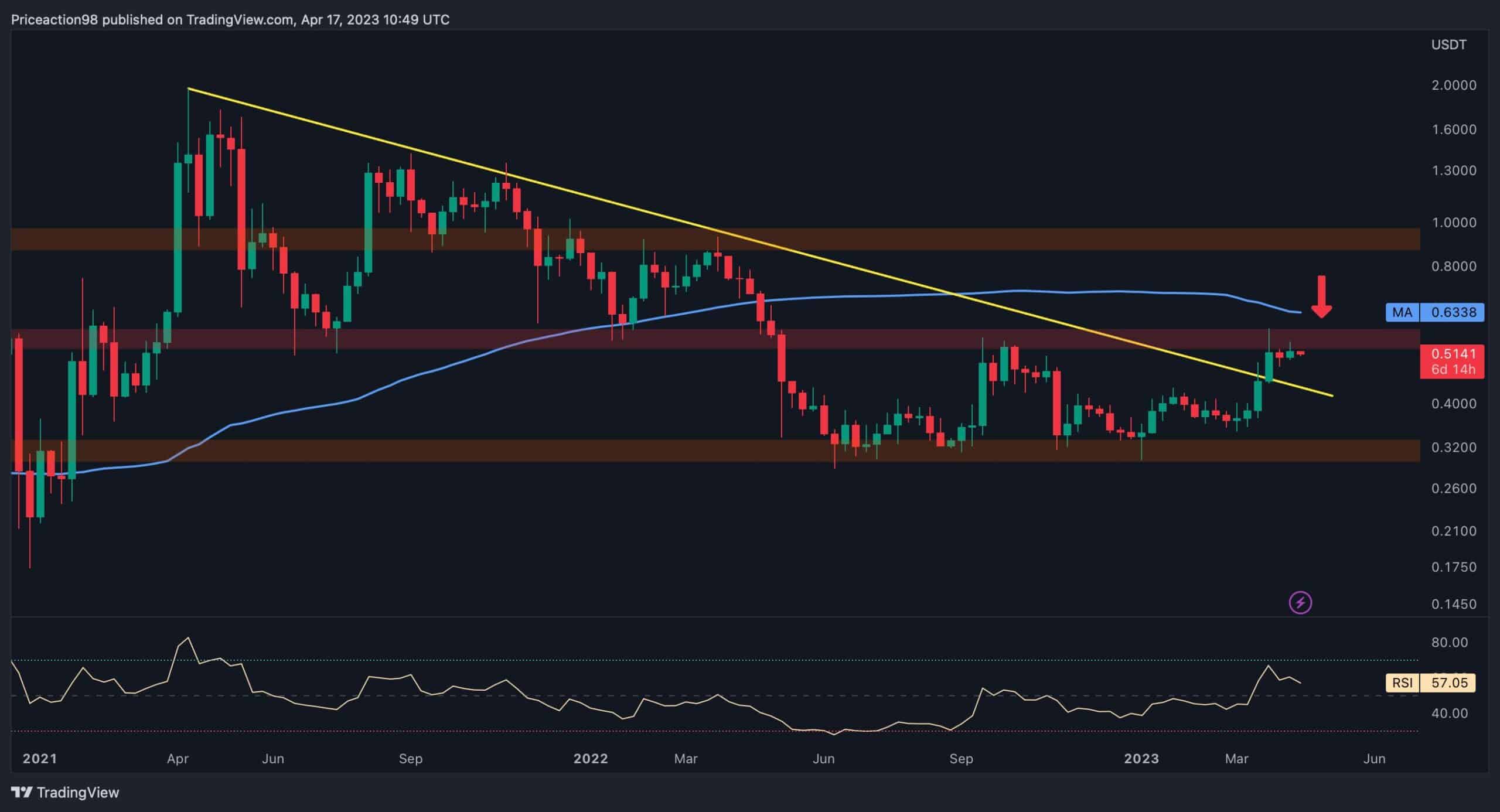
Task: Click the RSI label tag
Action: click(1402, 683)
